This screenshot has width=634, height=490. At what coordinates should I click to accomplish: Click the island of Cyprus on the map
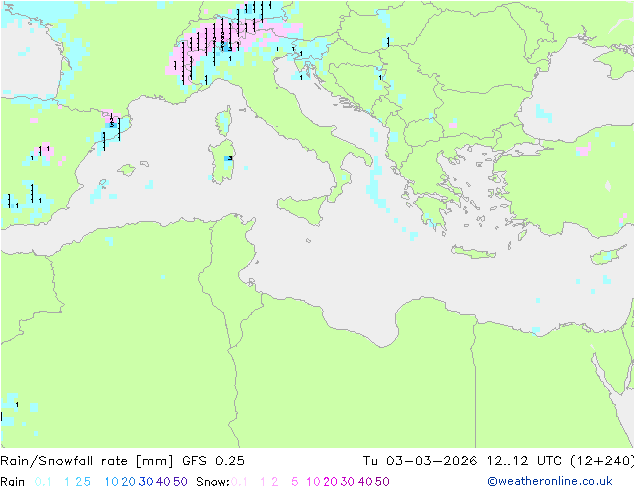coord(607,256)
